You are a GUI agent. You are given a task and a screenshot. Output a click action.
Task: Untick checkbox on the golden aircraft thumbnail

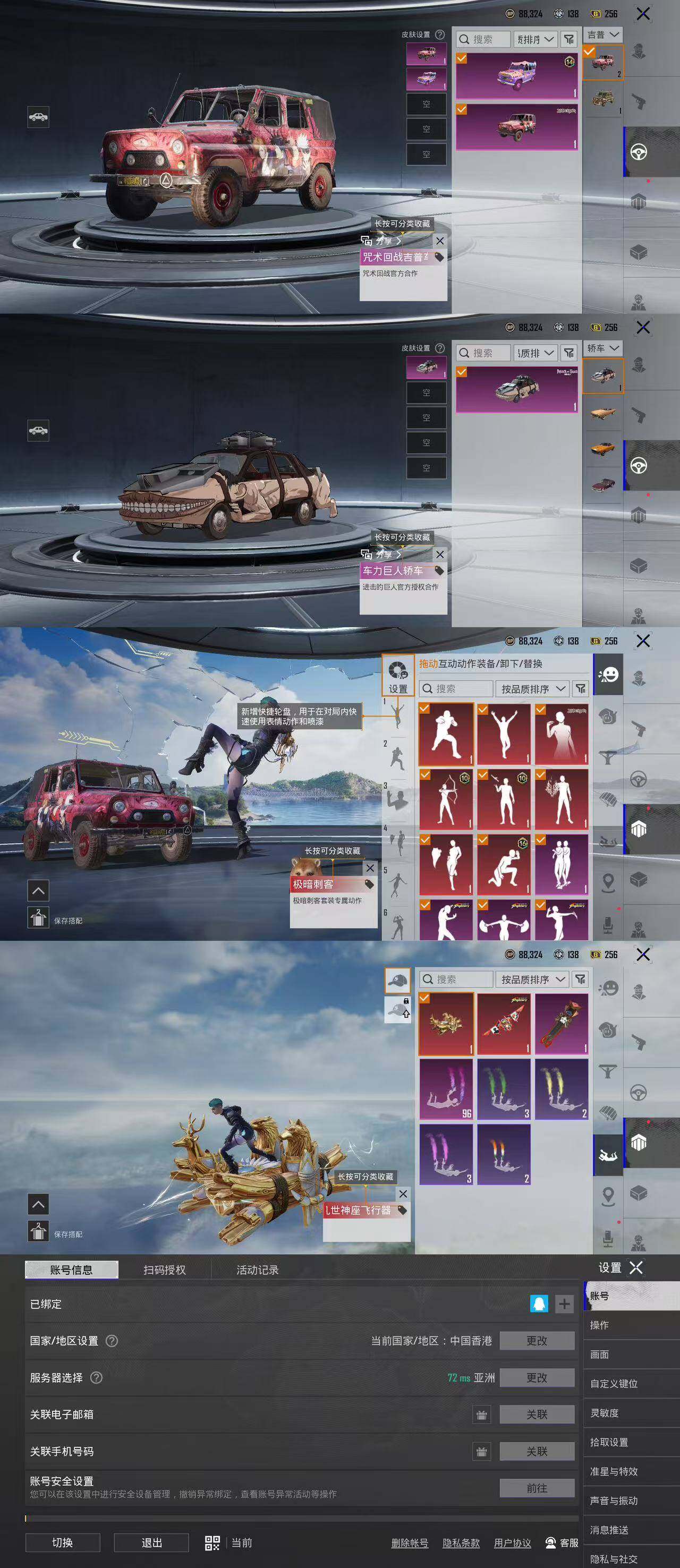pos(424,998)
